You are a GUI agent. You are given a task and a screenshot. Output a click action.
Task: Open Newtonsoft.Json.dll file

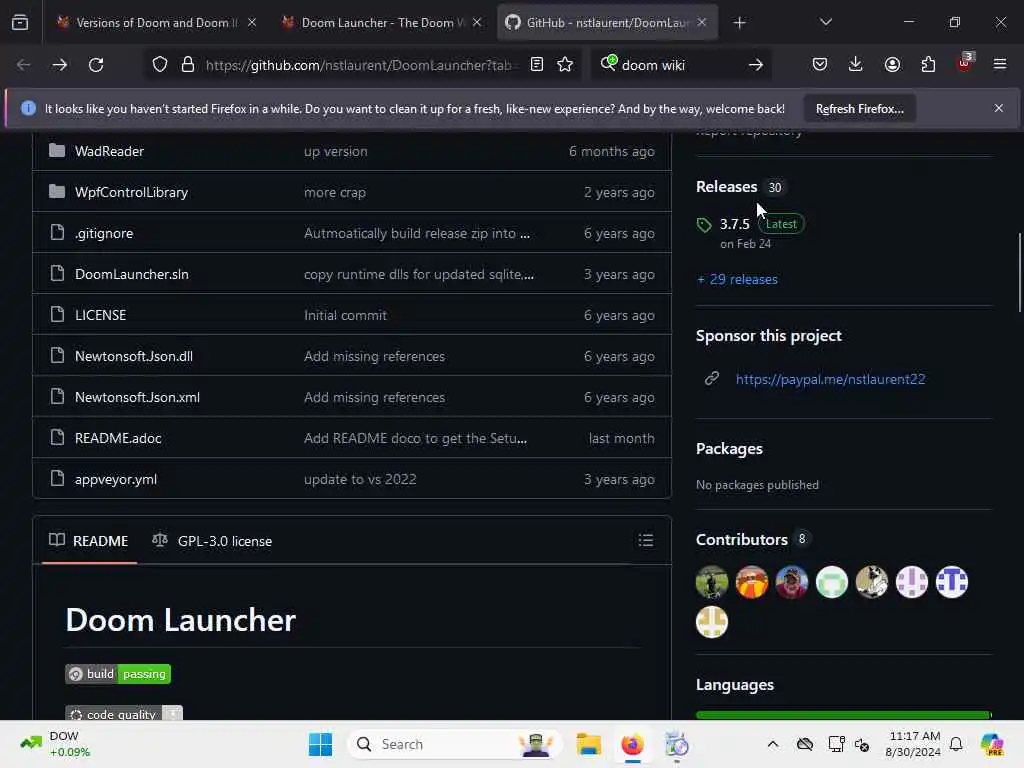(134, 357)
